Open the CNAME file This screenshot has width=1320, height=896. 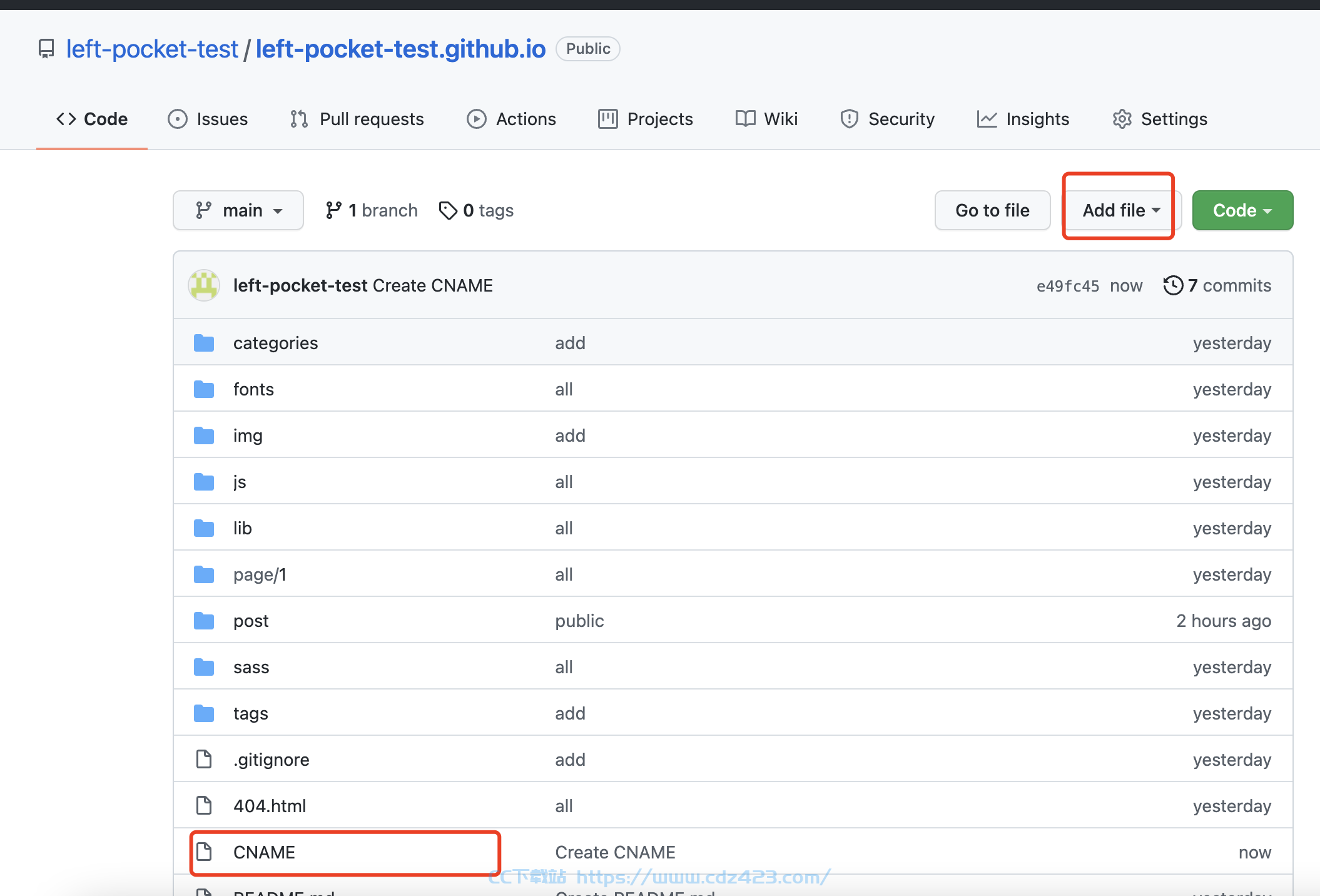[264, 852]
